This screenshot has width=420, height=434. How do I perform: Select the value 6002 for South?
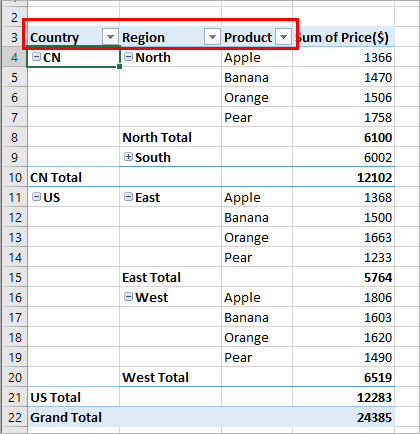(x=343, y=157)
